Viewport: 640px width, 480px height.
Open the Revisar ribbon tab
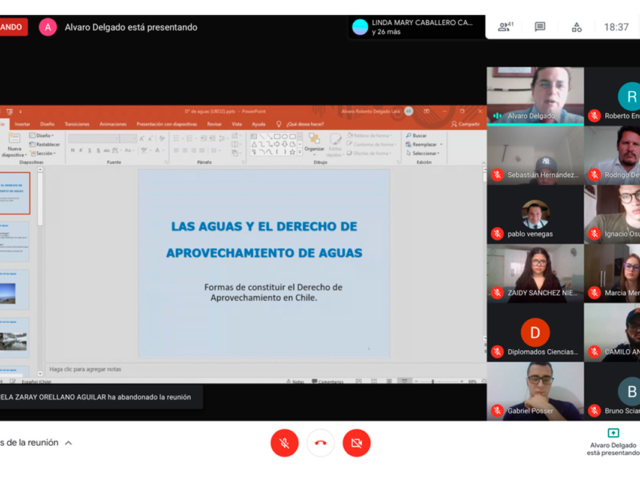(214, 124)
